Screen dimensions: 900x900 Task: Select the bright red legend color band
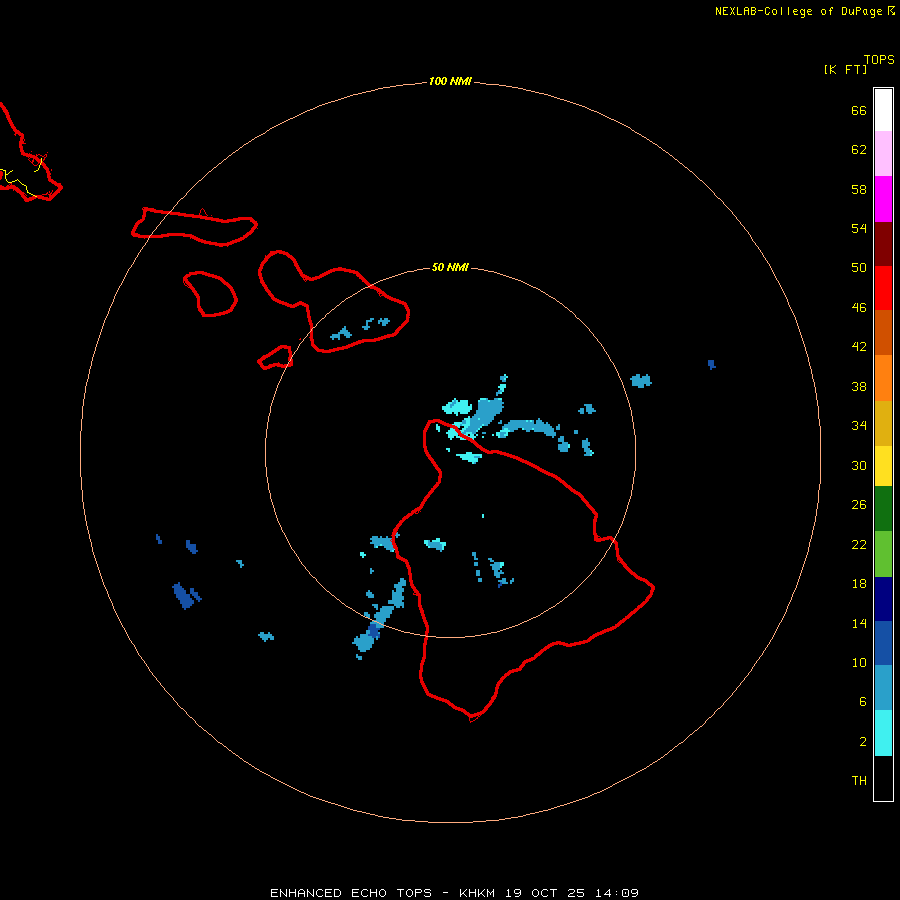click(x=883, y=288)
